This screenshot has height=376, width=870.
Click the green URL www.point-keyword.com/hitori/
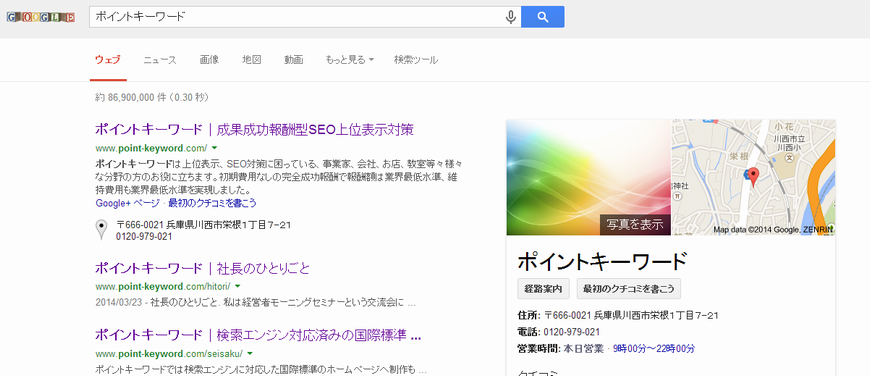pos(163,287)
